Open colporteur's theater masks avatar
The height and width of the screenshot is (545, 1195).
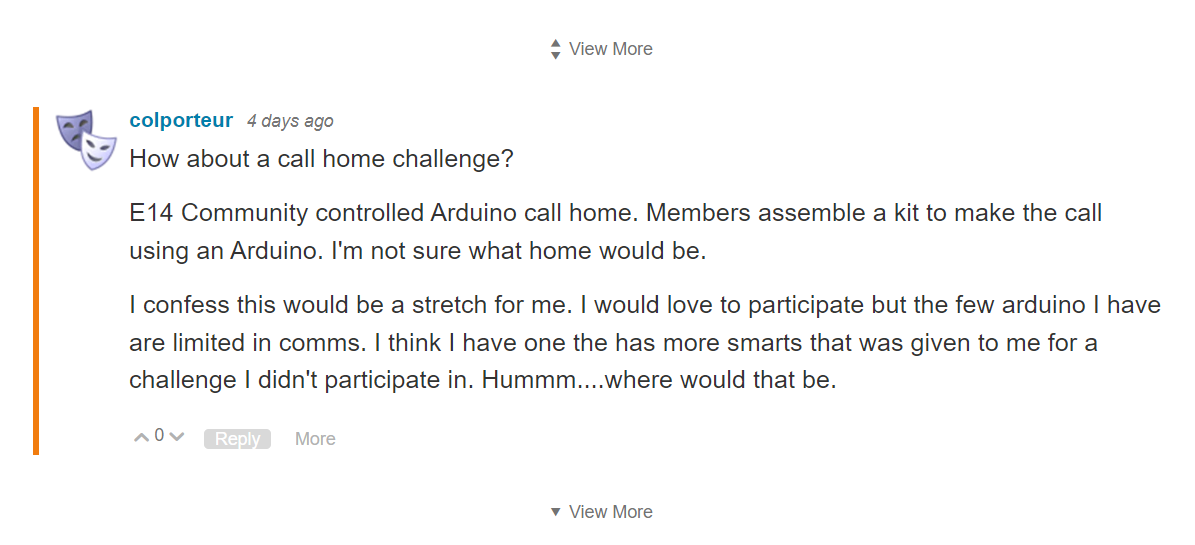(86, 140)
